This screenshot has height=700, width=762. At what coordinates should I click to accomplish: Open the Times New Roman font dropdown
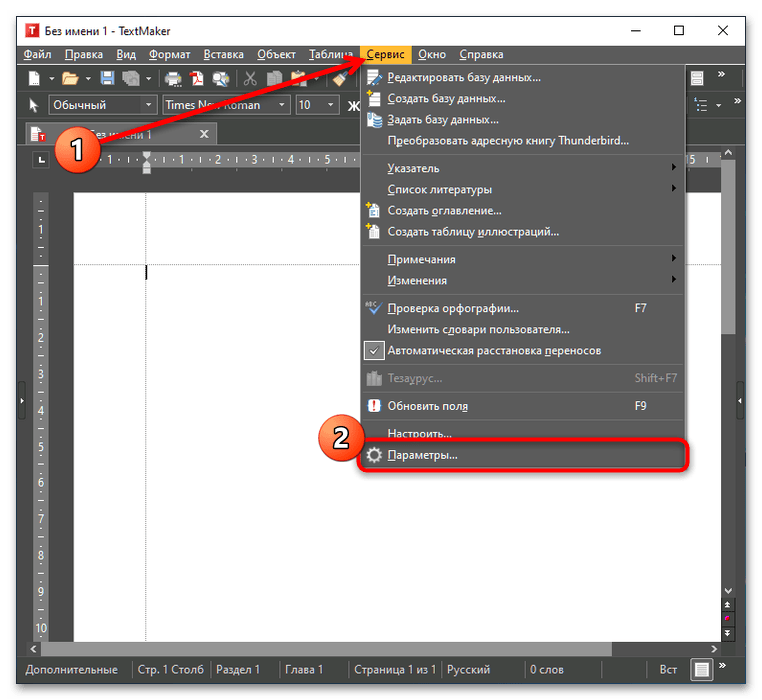(x=283, y=105)
